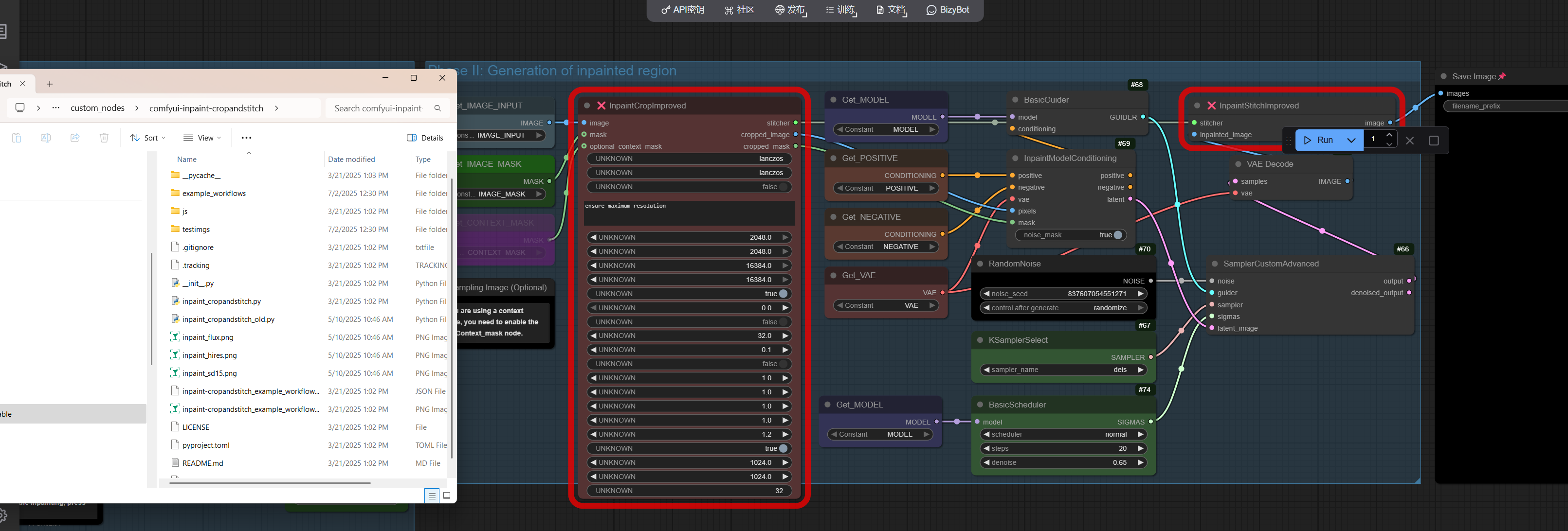Click the Share icon in Explorer toolbar

coord(75,138)
